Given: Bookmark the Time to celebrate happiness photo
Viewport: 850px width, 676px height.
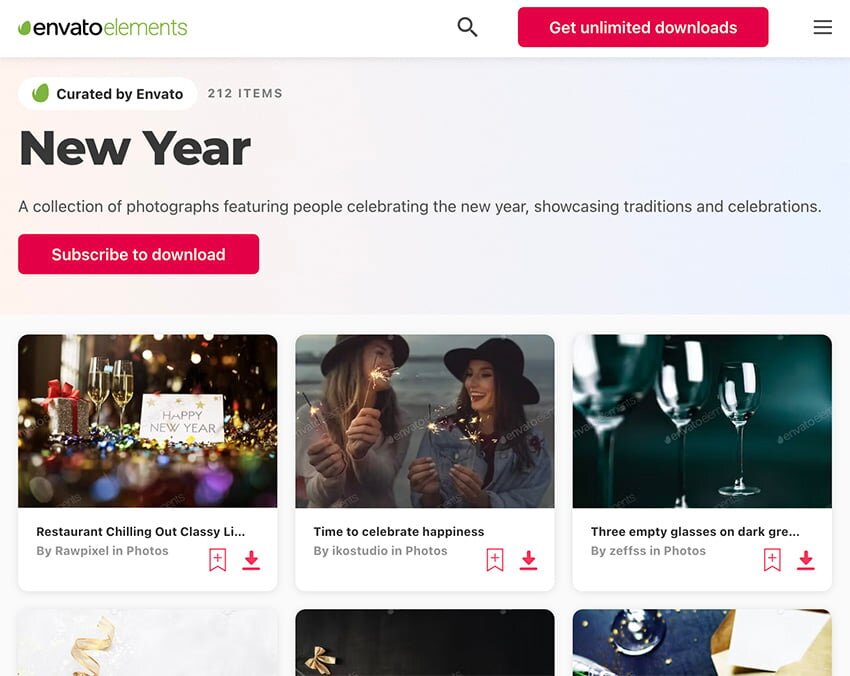Looking at the screenshot, I should 495,560.
